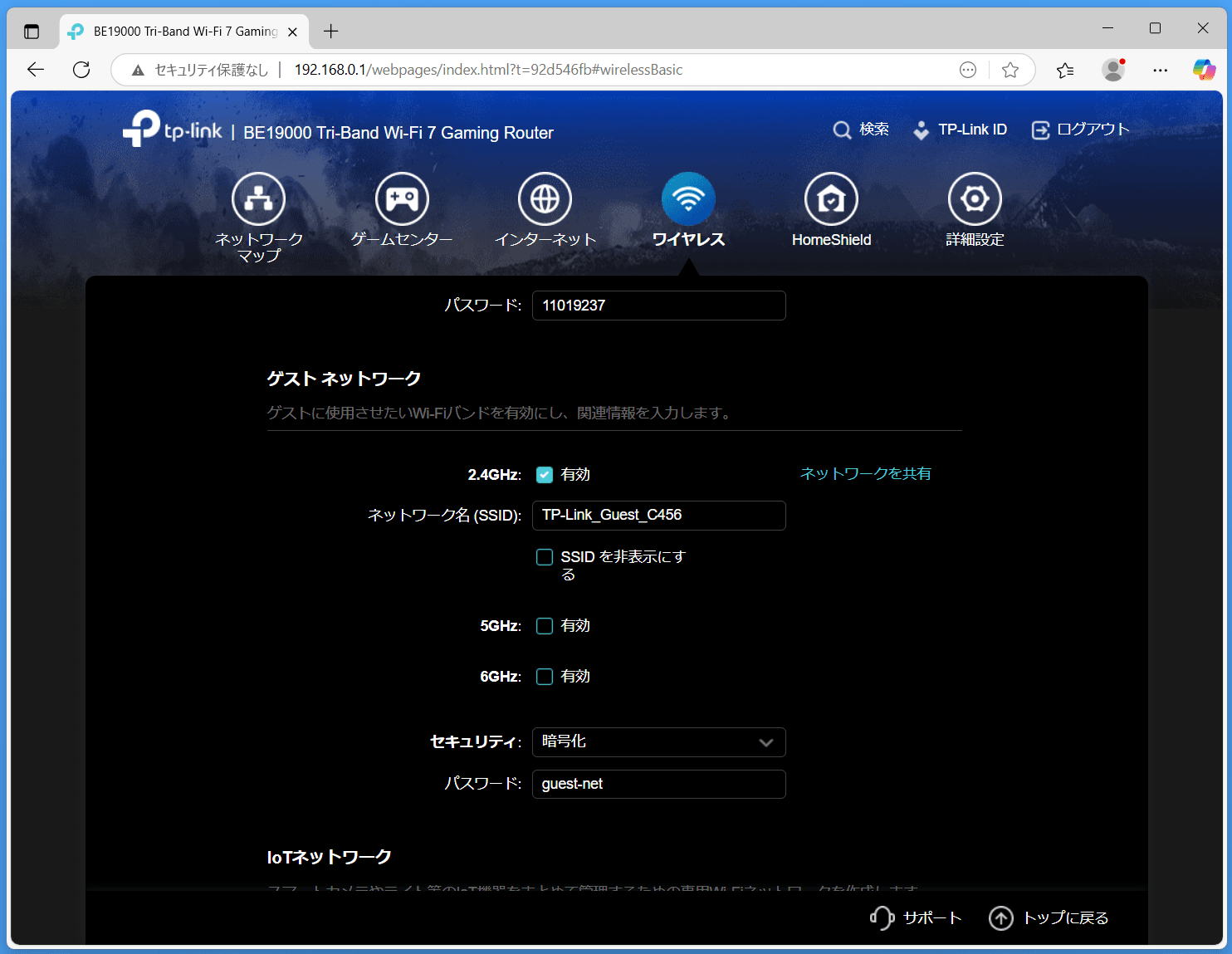The height and width of the screenshot is (954, 1232).
Task: Click the browser address bar URL
Action: click(488, 70)
